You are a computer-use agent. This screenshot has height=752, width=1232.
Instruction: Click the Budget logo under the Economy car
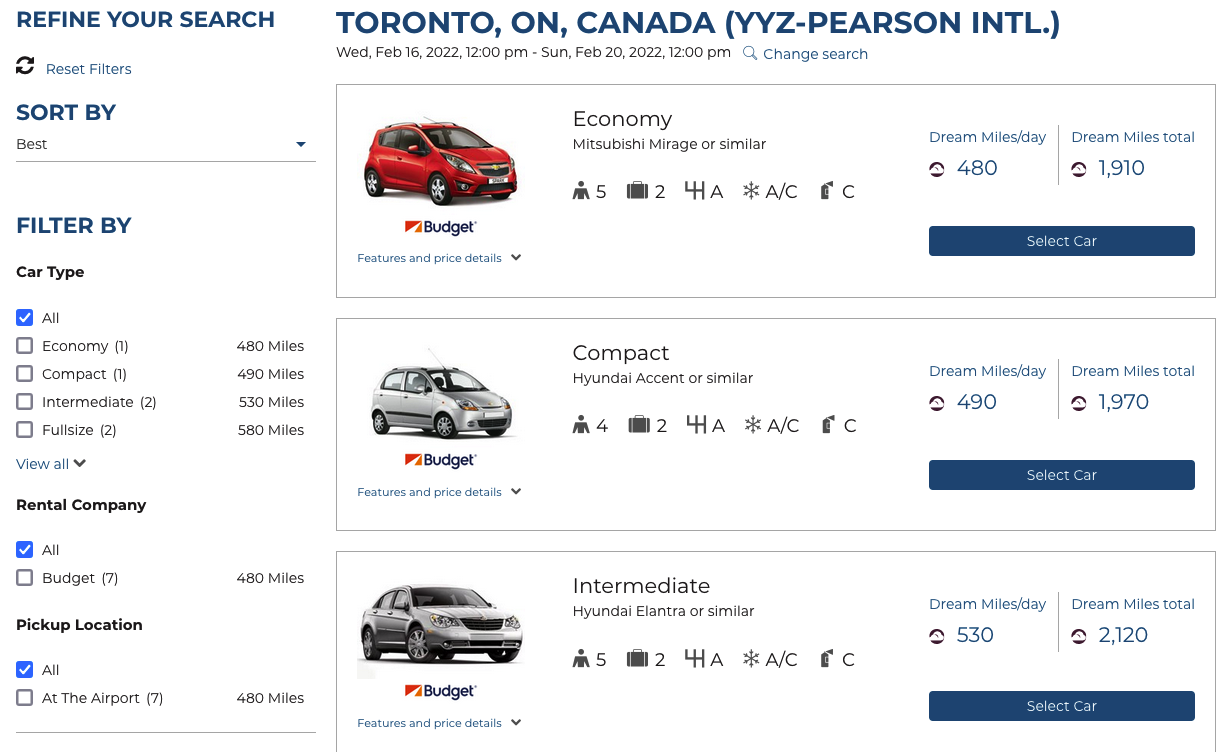[x=440, y=227]
